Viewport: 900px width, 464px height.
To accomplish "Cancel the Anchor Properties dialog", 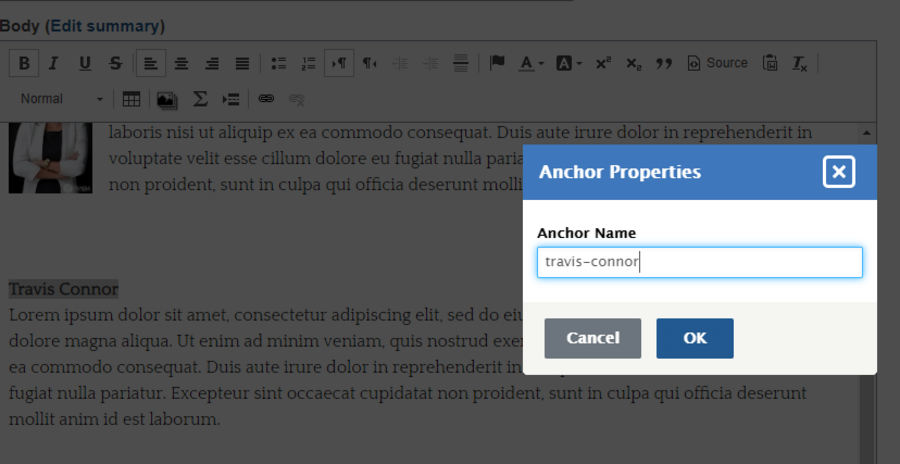I will pyautogui.click(x=592, y=338).
